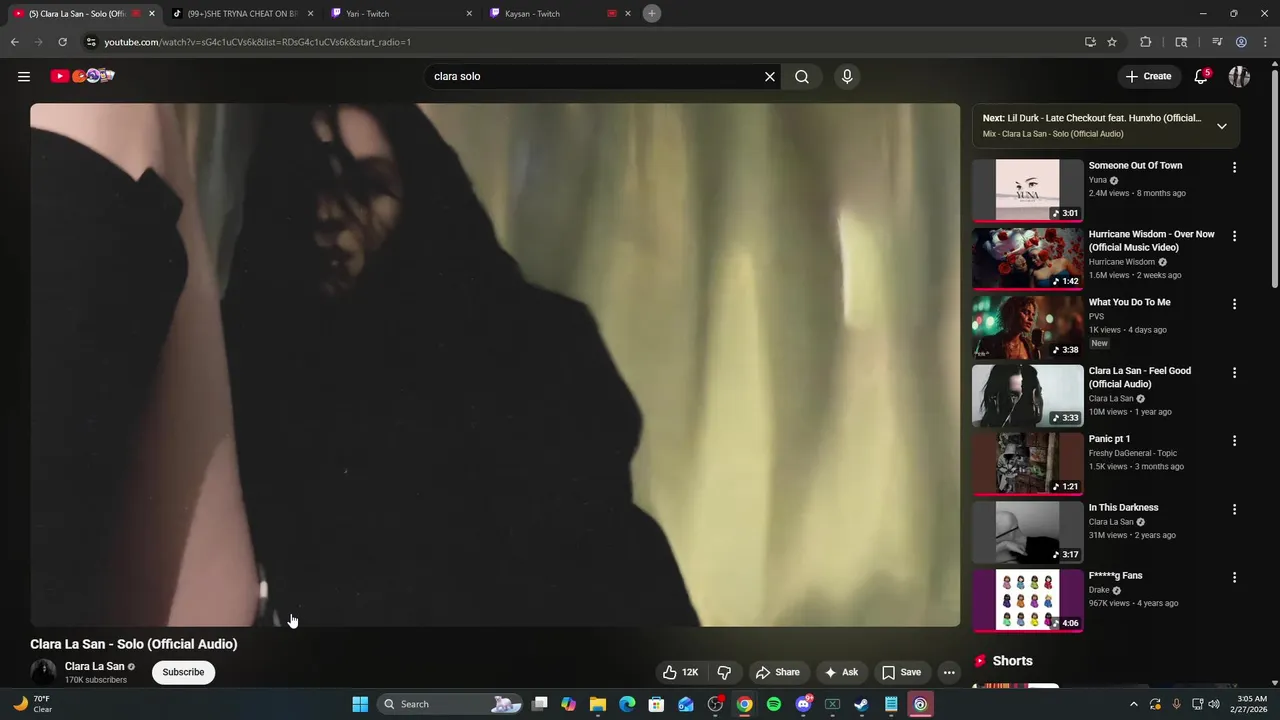Open Clara La San channel avatar
The image size is (1280, 720).
tap(43, 672)
